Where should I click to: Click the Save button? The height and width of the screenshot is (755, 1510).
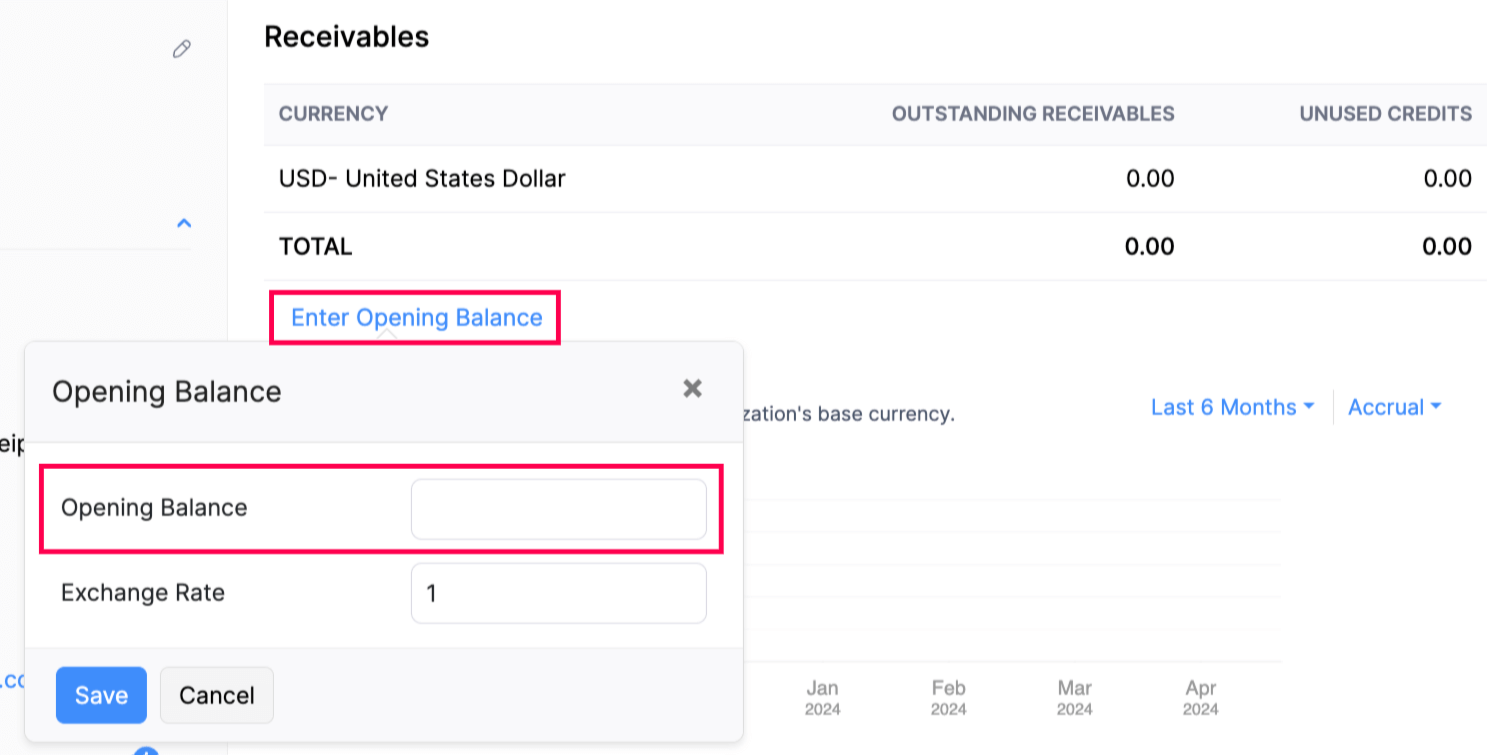101,695
